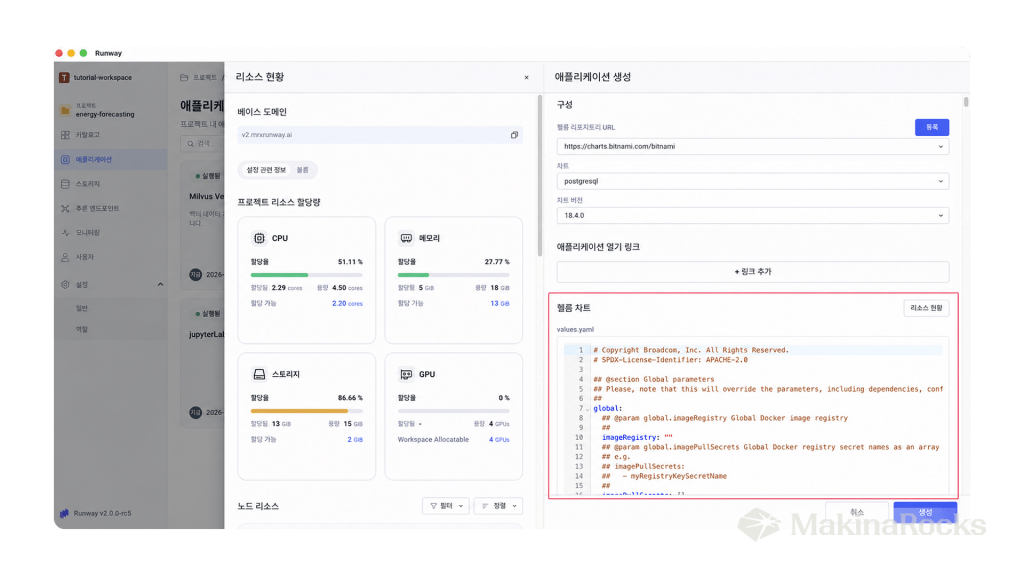Viewport: 1024px width, 576px height.
Task: Click the CPU chip icon
Action: (259, 238)
